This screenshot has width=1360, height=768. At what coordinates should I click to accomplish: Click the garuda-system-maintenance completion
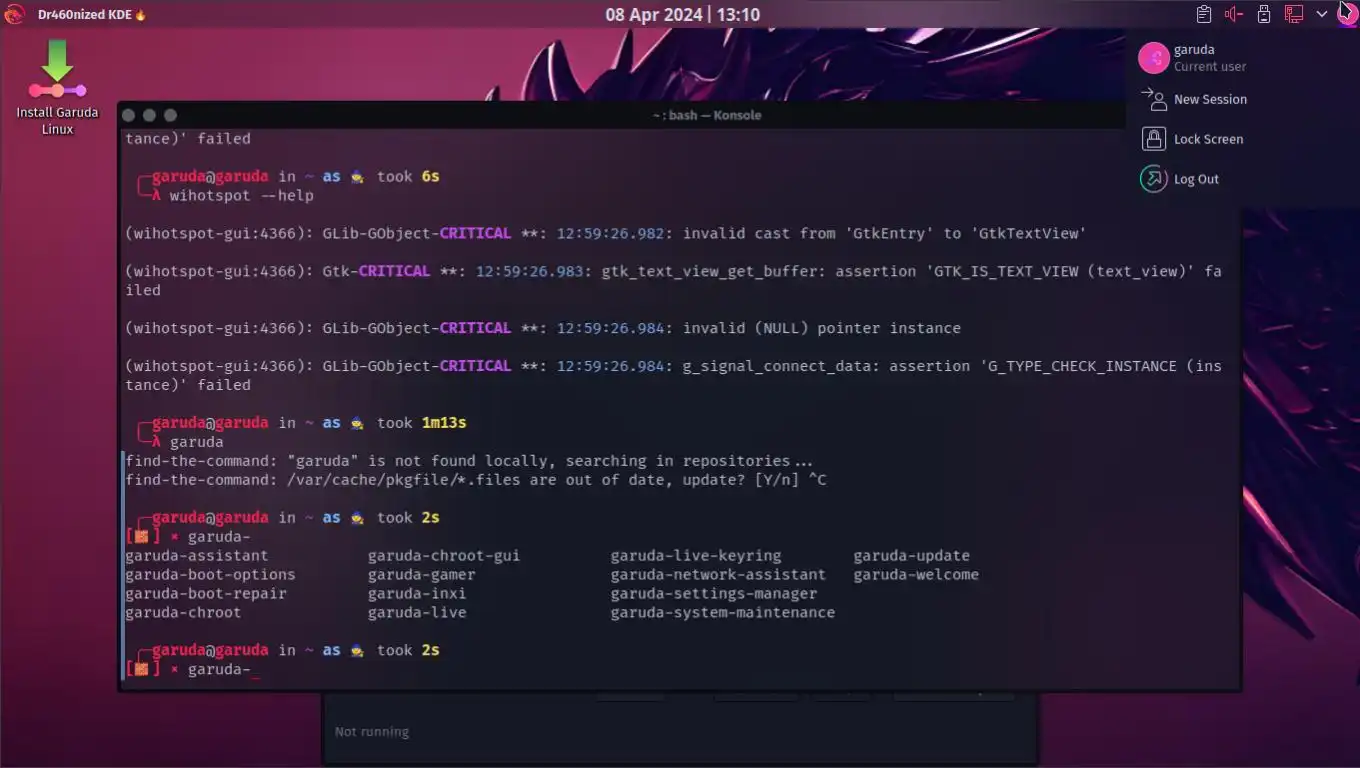[x=723, y=613]
